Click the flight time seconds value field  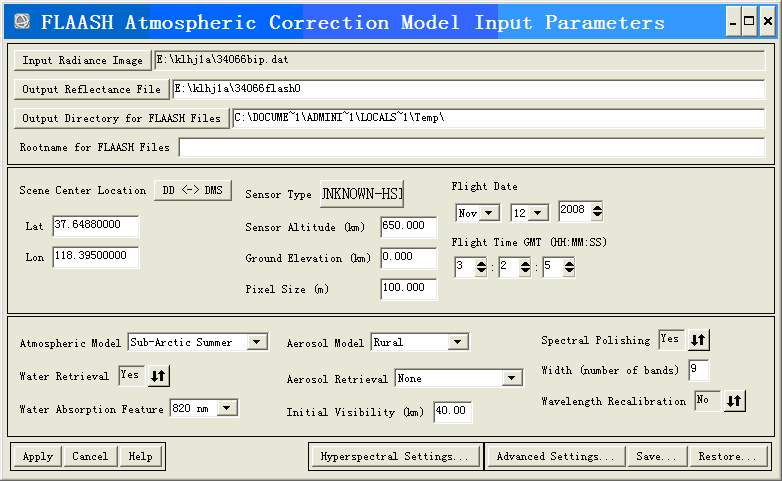click(x=553, y=267)
